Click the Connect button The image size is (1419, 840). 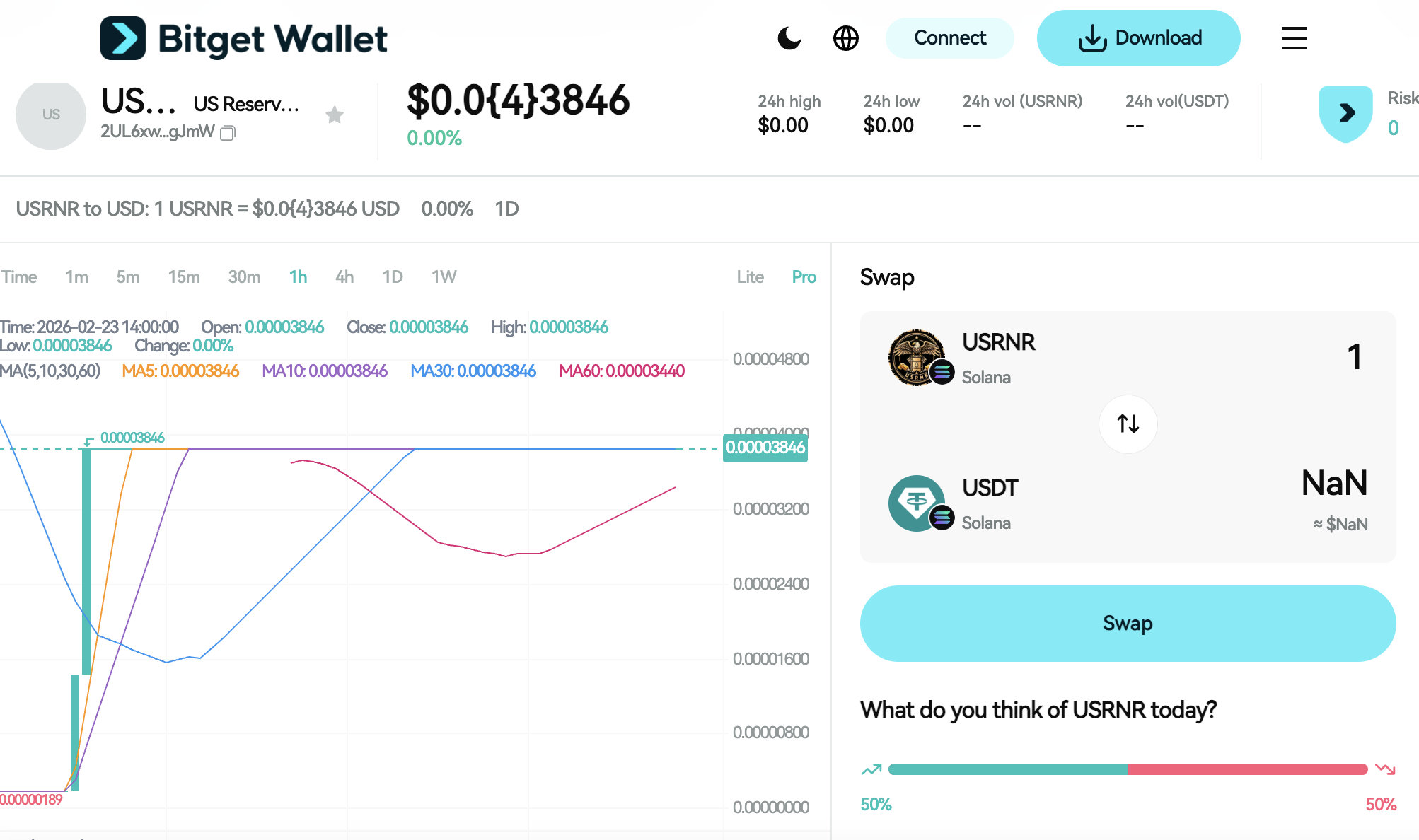click(949, 38)
